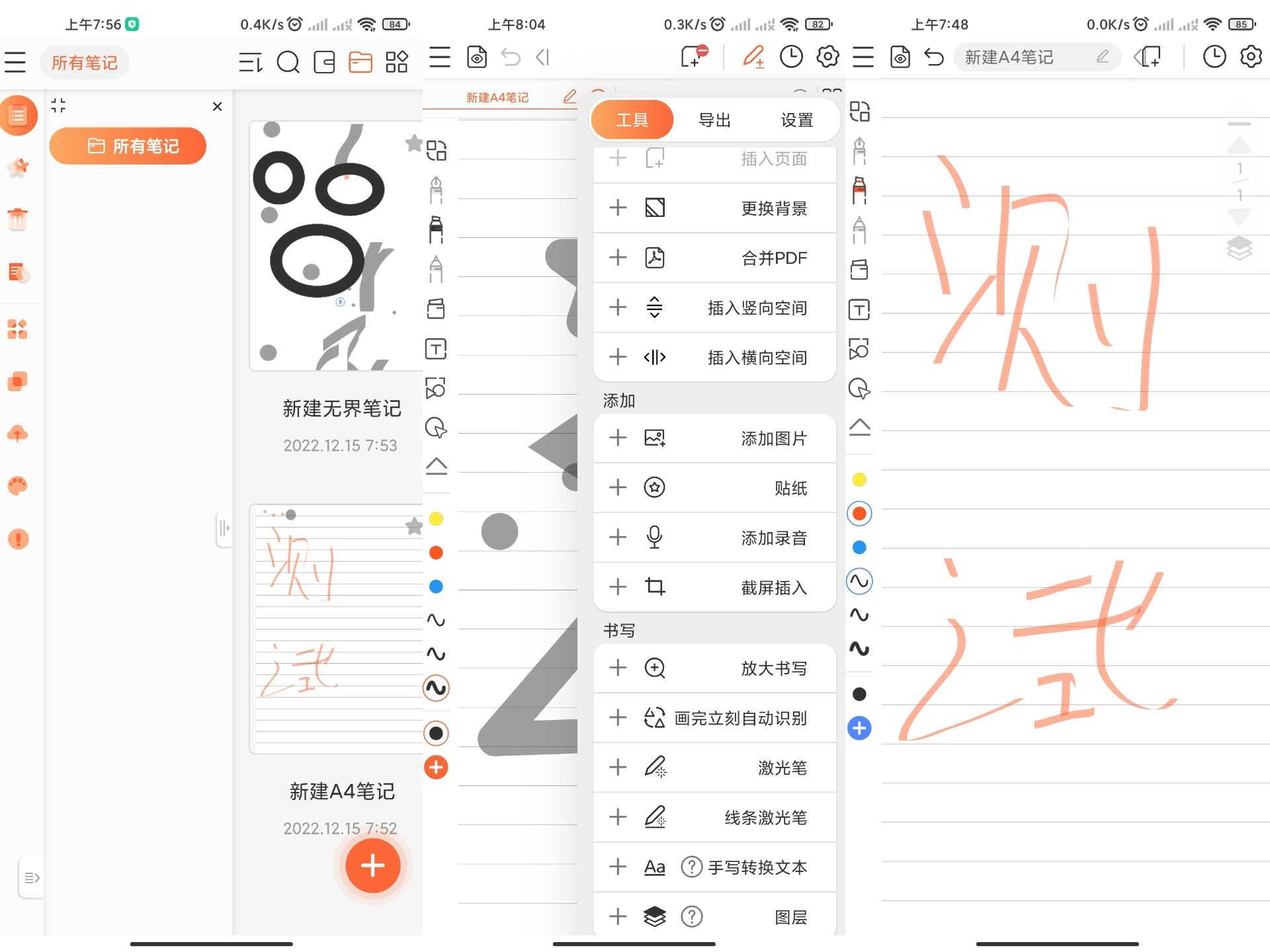Toggle favorite star on 新建A4笔记
The height and width of the screenshot is (952, 1270).
[413, 526]
